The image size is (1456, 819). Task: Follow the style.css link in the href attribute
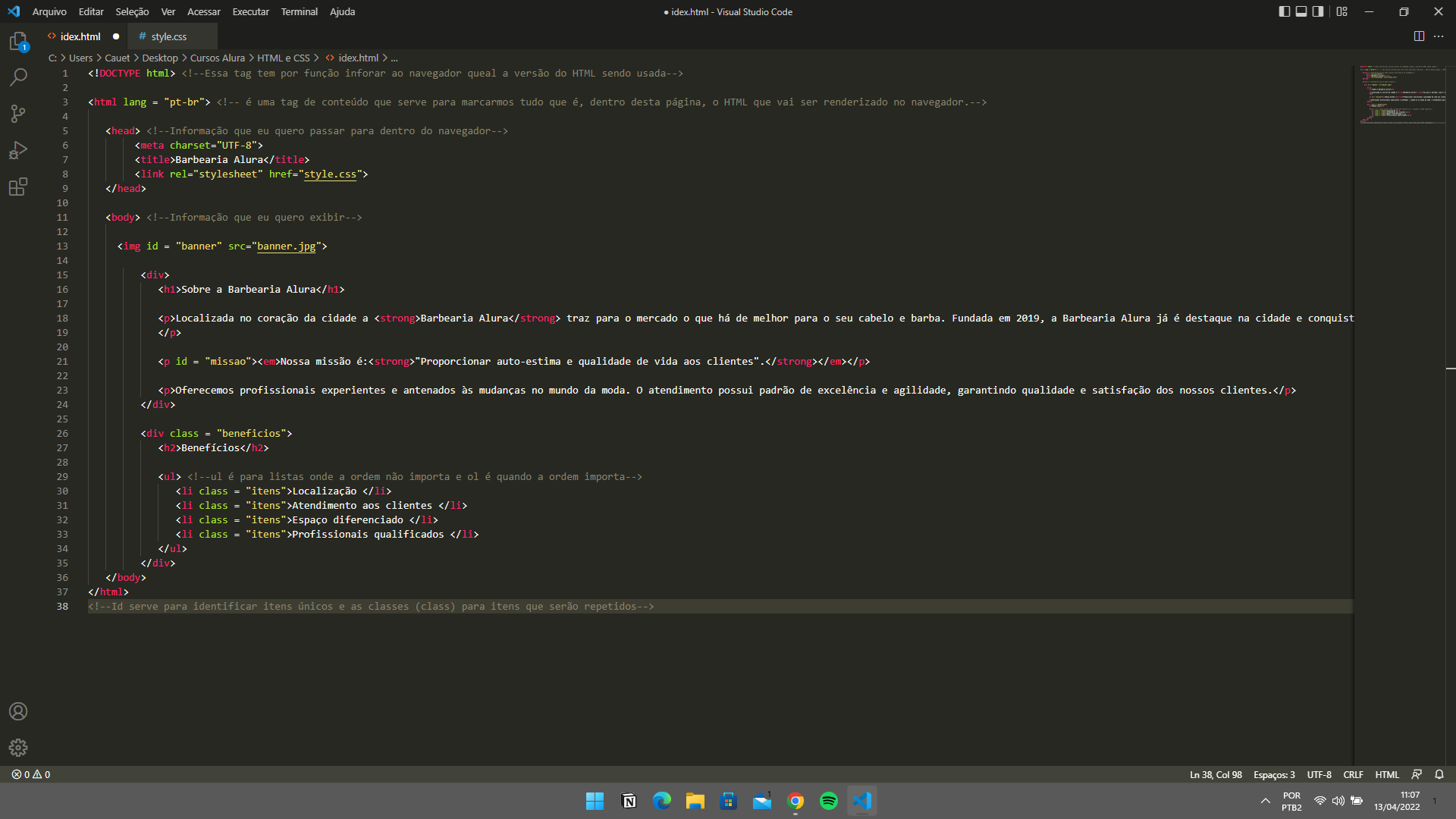coord(330,174)
